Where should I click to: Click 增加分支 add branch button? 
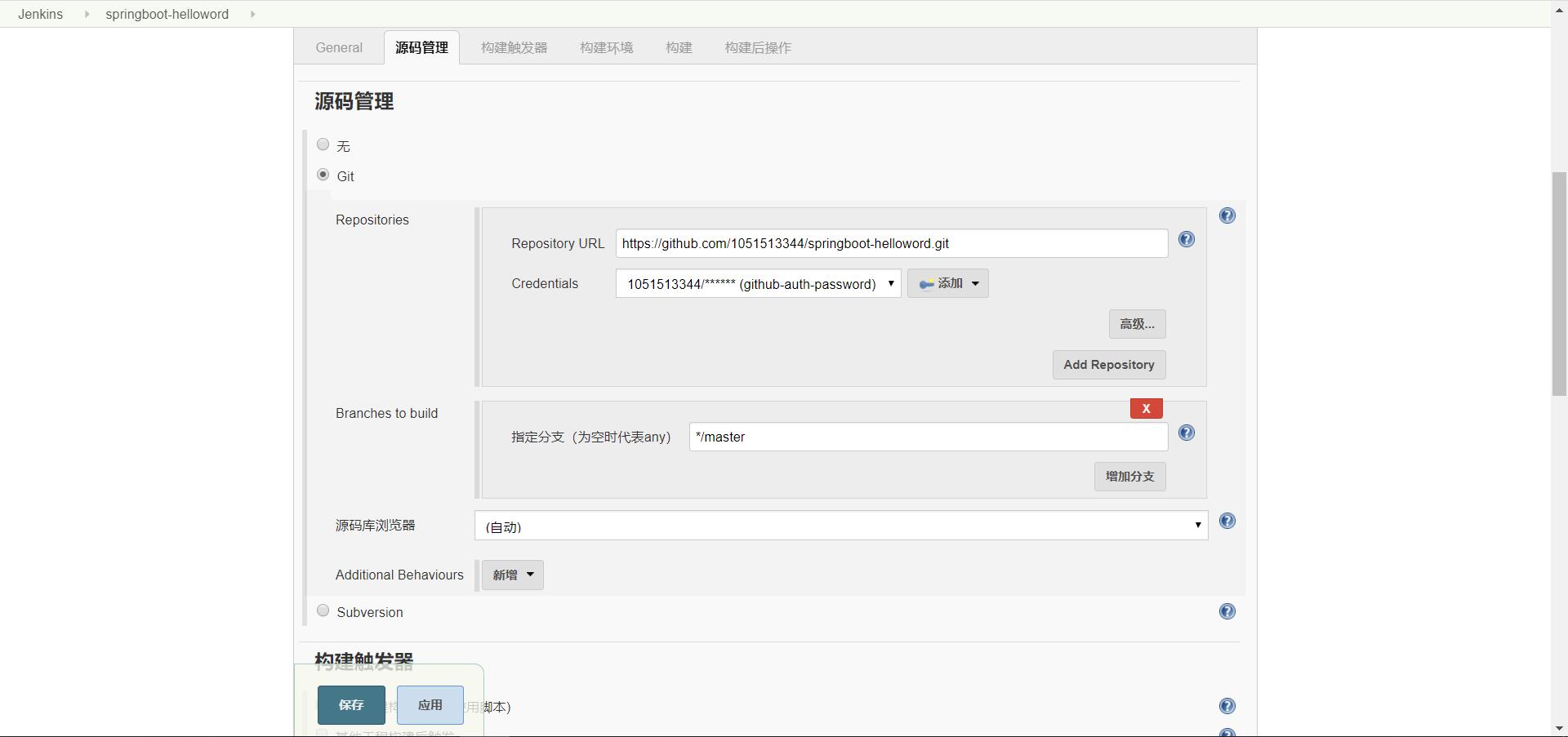click(x=1129, y=477)
